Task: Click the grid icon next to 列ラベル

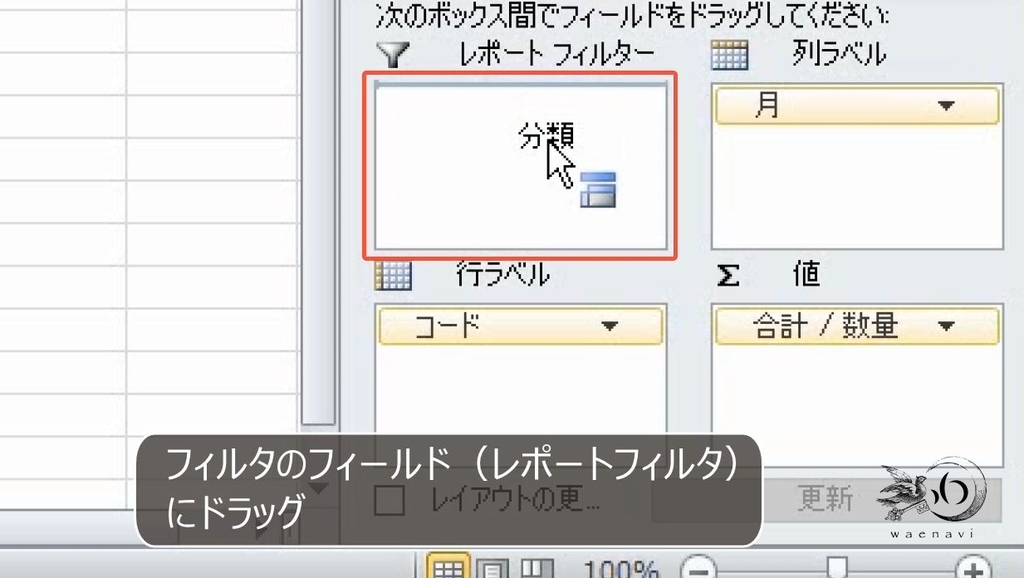Action: pos(729,56)
